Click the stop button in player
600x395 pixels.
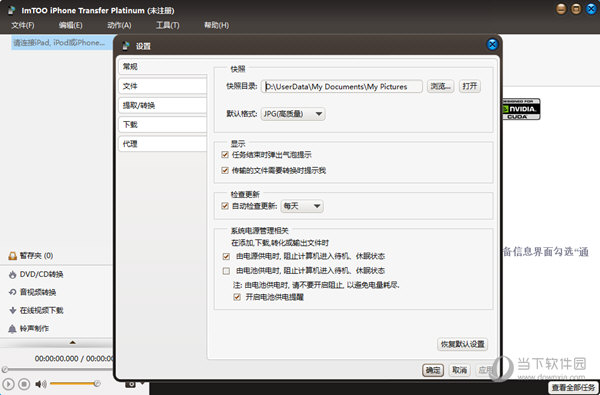click(24, 384)
